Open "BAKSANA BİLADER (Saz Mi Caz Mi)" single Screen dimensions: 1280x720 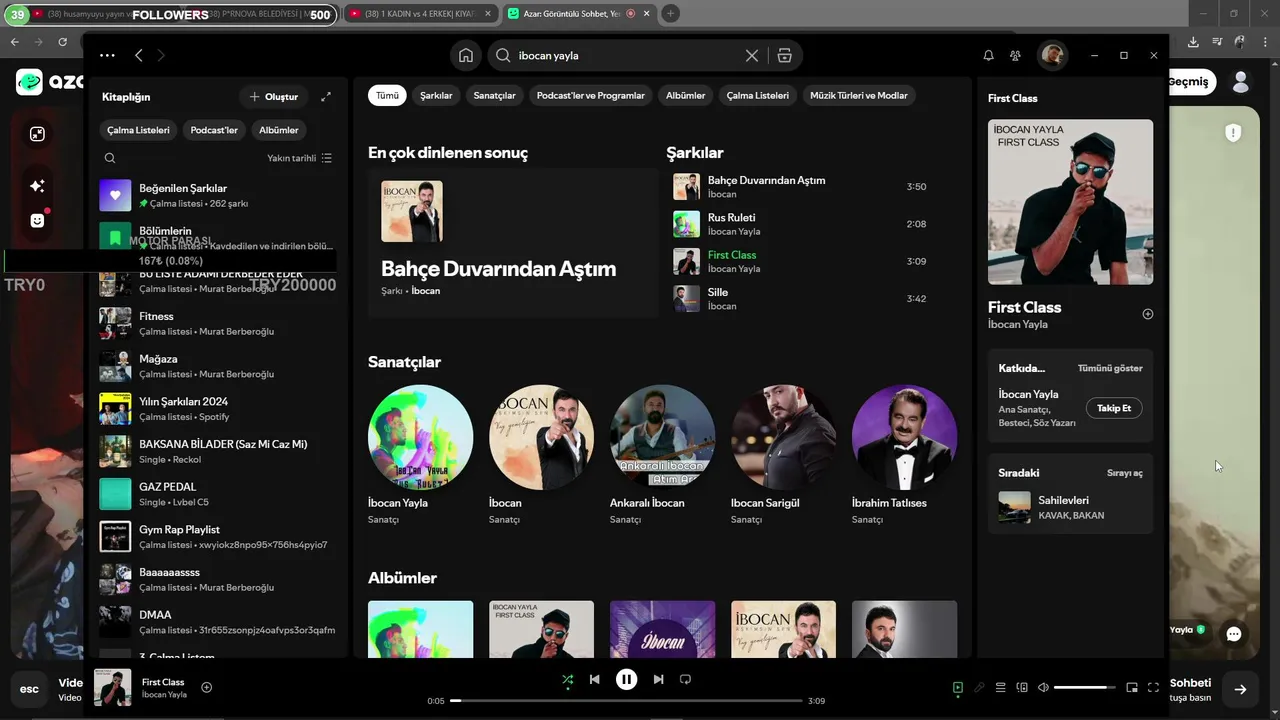(217, 451)
